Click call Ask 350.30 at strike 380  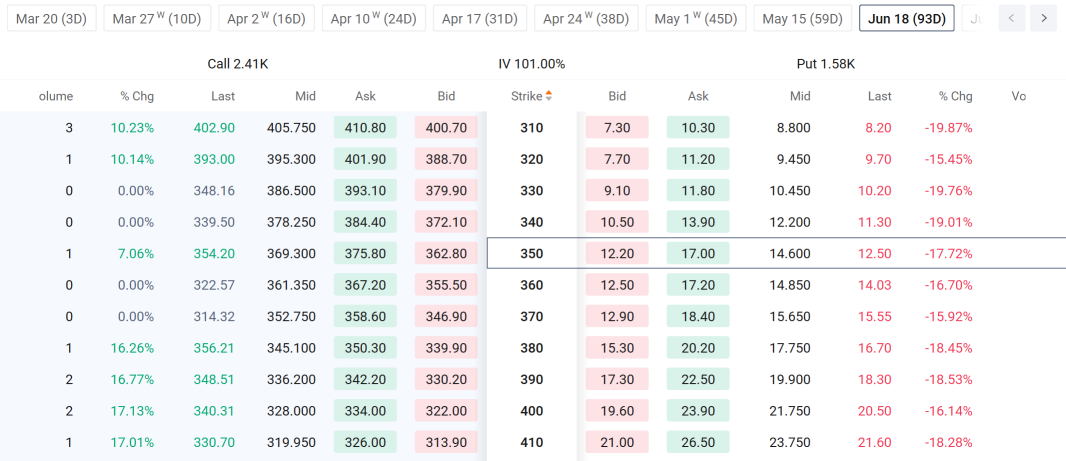click(365, 348)
